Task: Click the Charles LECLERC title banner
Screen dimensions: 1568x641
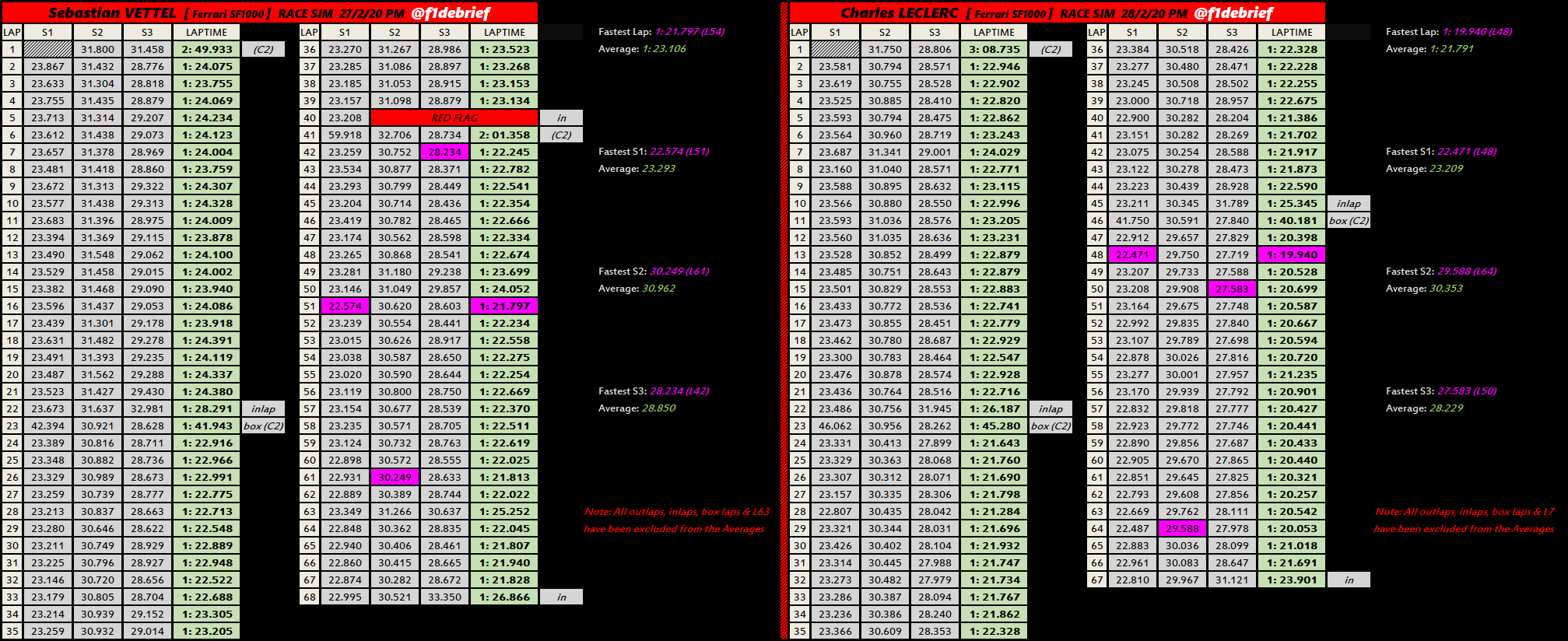Action: (x=1057, y=12)
